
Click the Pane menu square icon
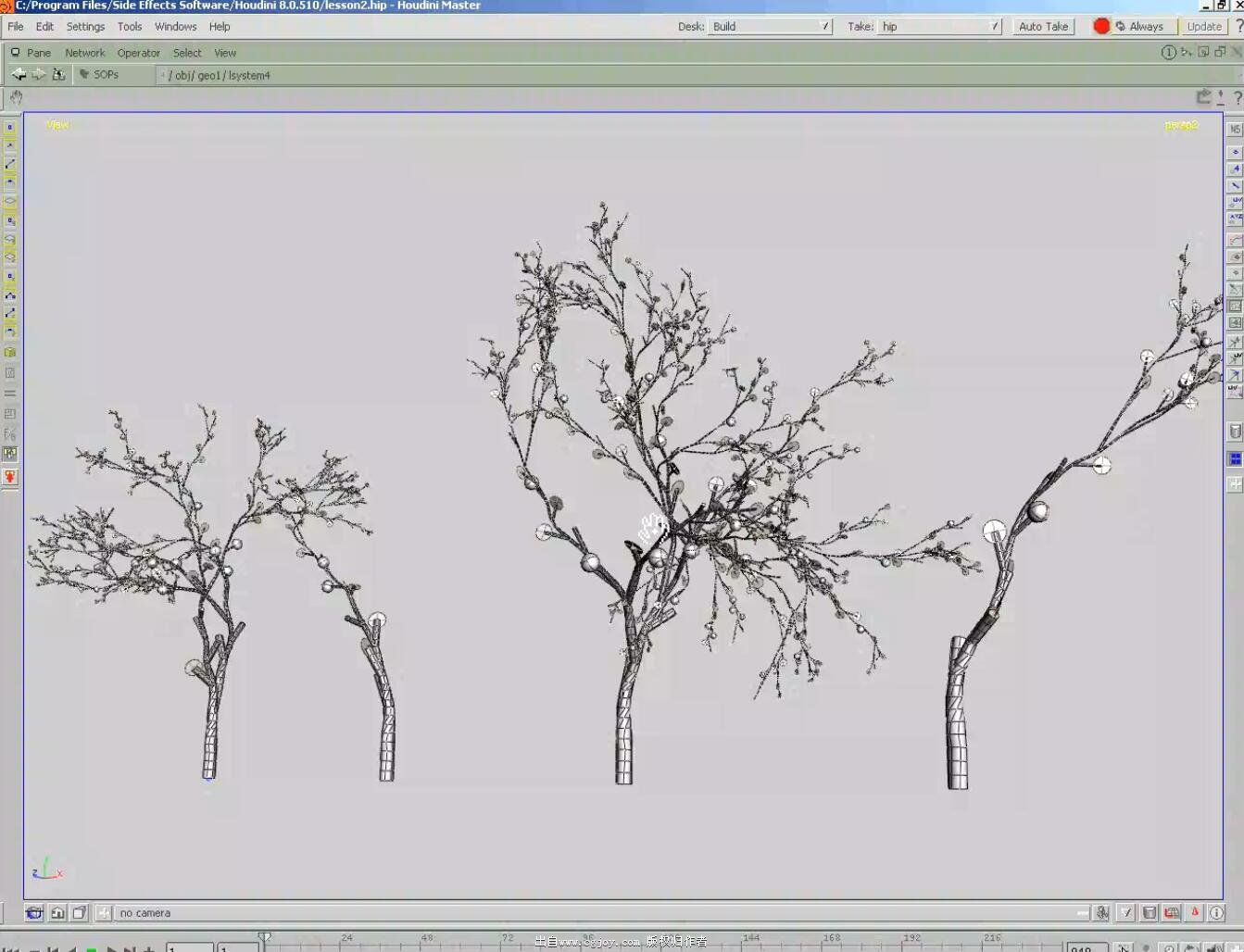pyautogui.click(x=15, y=53)
